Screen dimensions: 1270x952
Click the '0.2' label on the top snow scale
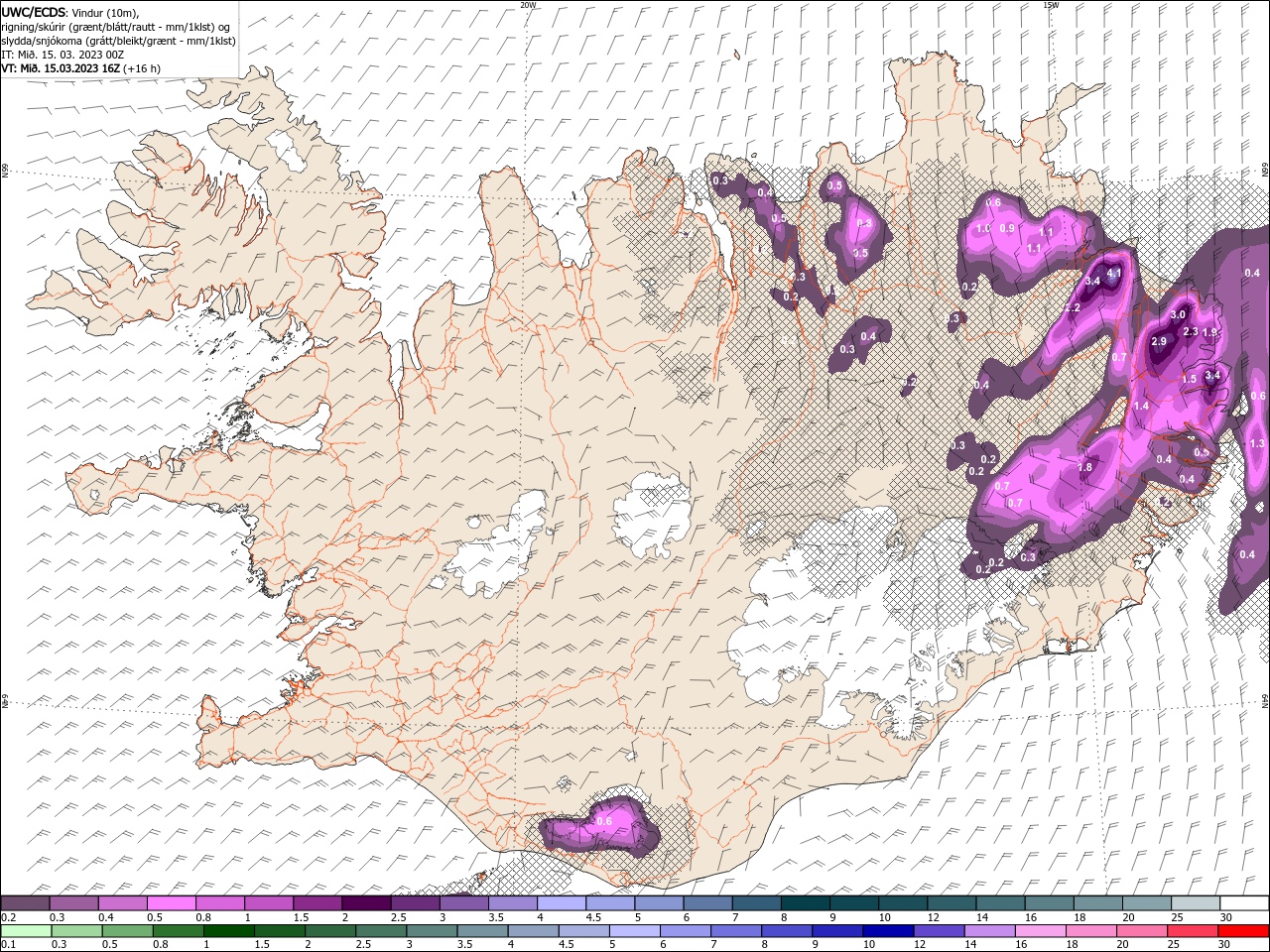[8, 917]
